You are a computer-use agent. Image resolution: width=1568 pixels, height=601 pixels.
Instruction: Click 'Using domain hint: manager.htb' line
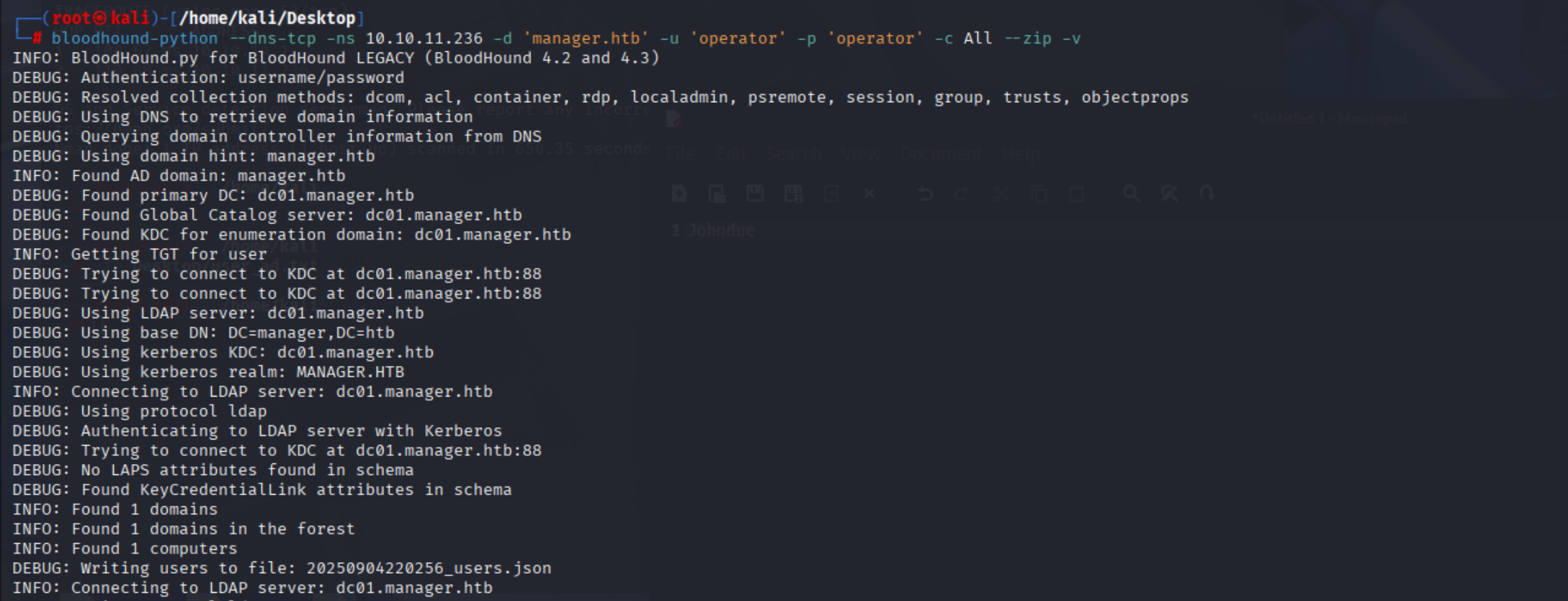click(x=193, y=157)
